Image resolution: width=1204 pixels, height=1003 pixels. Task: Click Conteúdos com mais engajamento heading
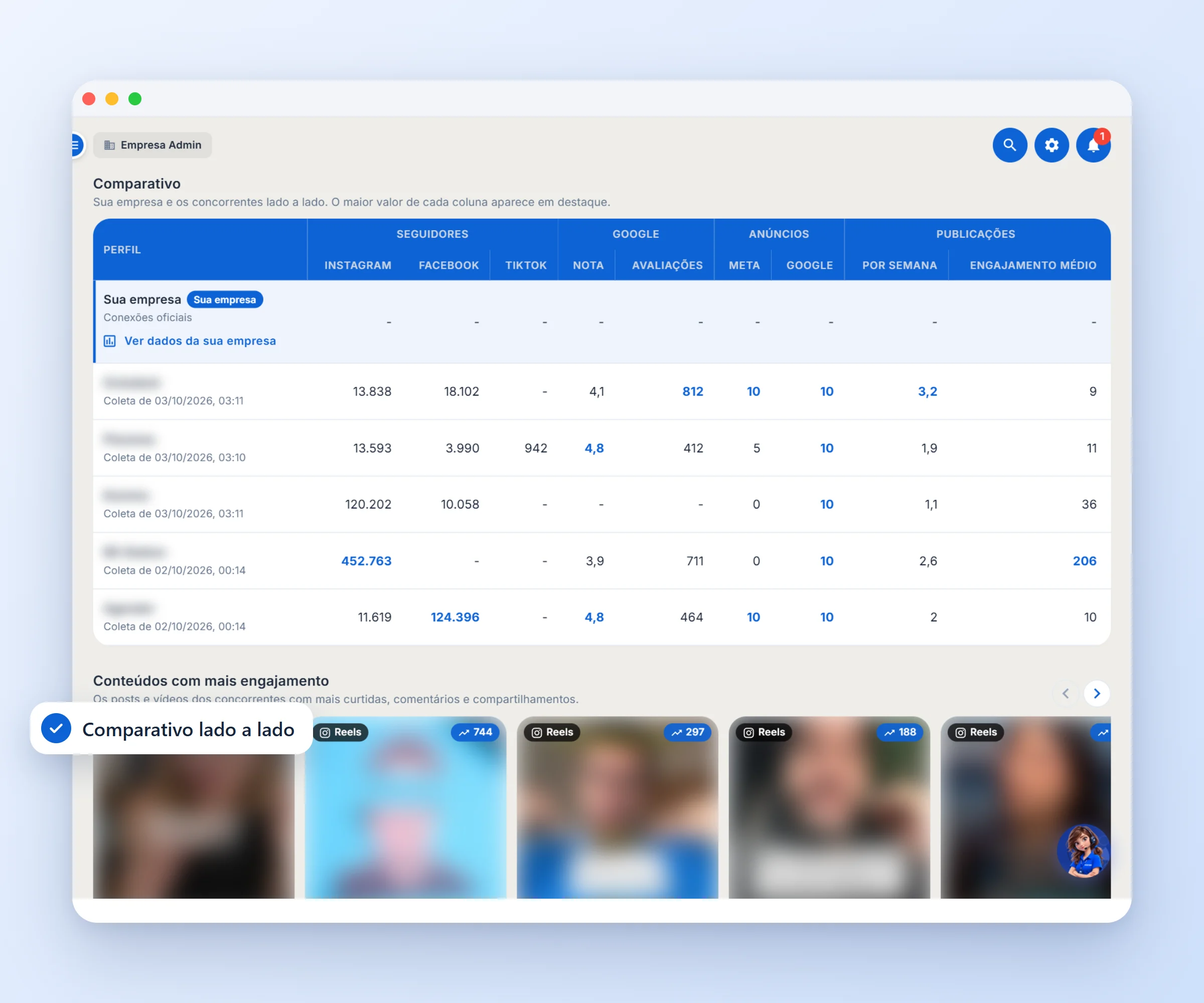click(211, 681)
